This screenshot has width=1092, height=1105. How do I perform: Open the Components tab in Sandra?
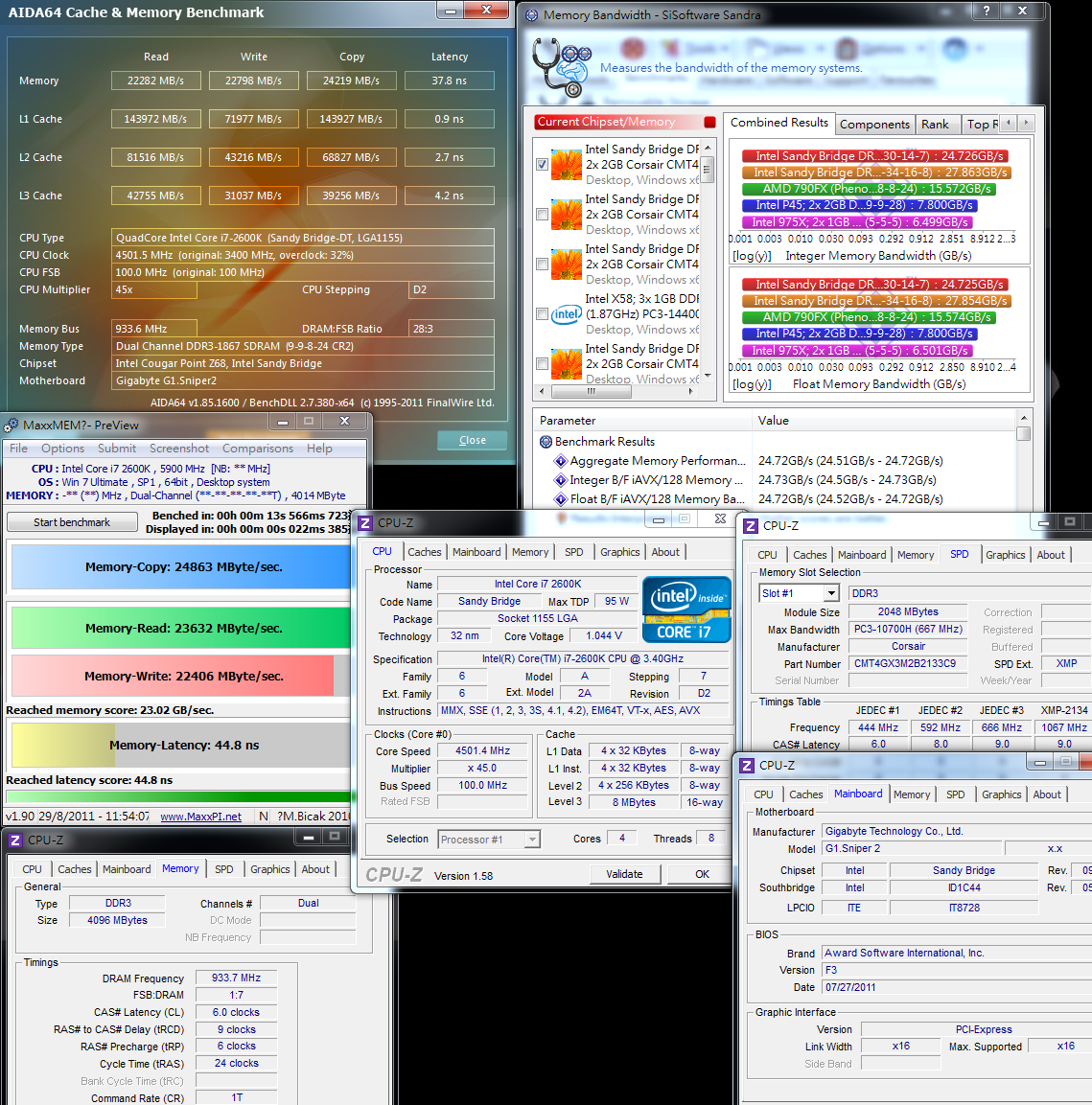[x=875, y=125]
